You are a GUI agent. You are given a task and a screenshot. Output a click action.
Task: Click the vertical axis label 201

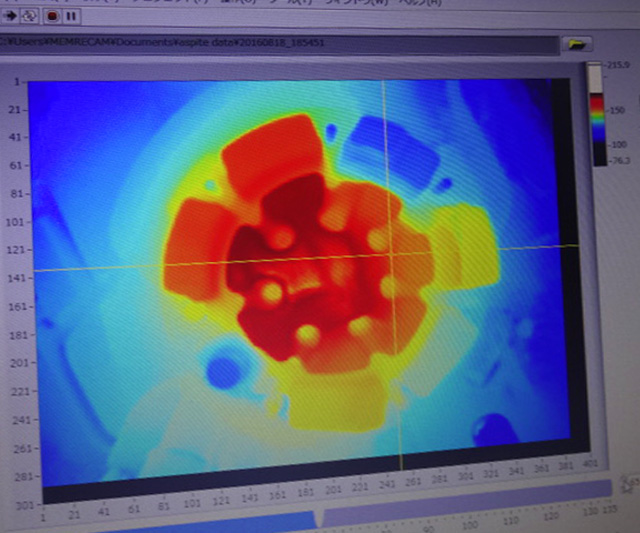point(18,363)
